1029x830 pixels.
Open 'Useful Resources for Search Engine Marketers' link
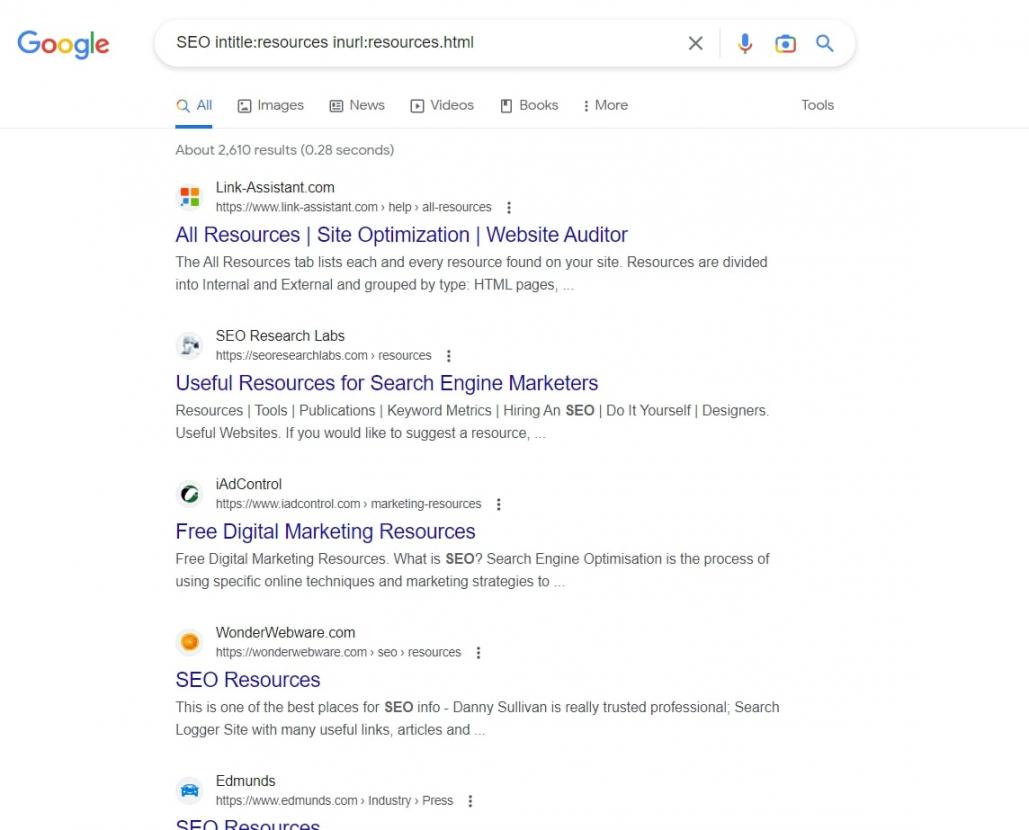(386, 383)
